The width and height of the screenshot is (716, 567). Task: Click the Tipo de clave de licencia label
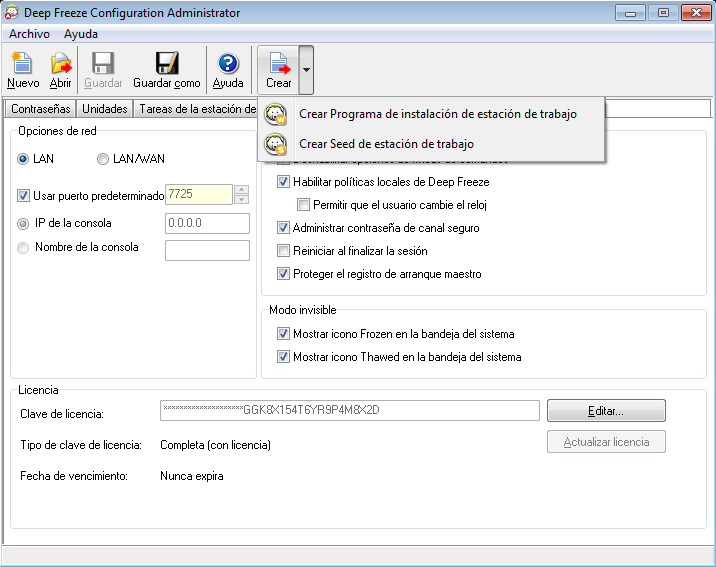pyautogui.click(x=81, y=445)
